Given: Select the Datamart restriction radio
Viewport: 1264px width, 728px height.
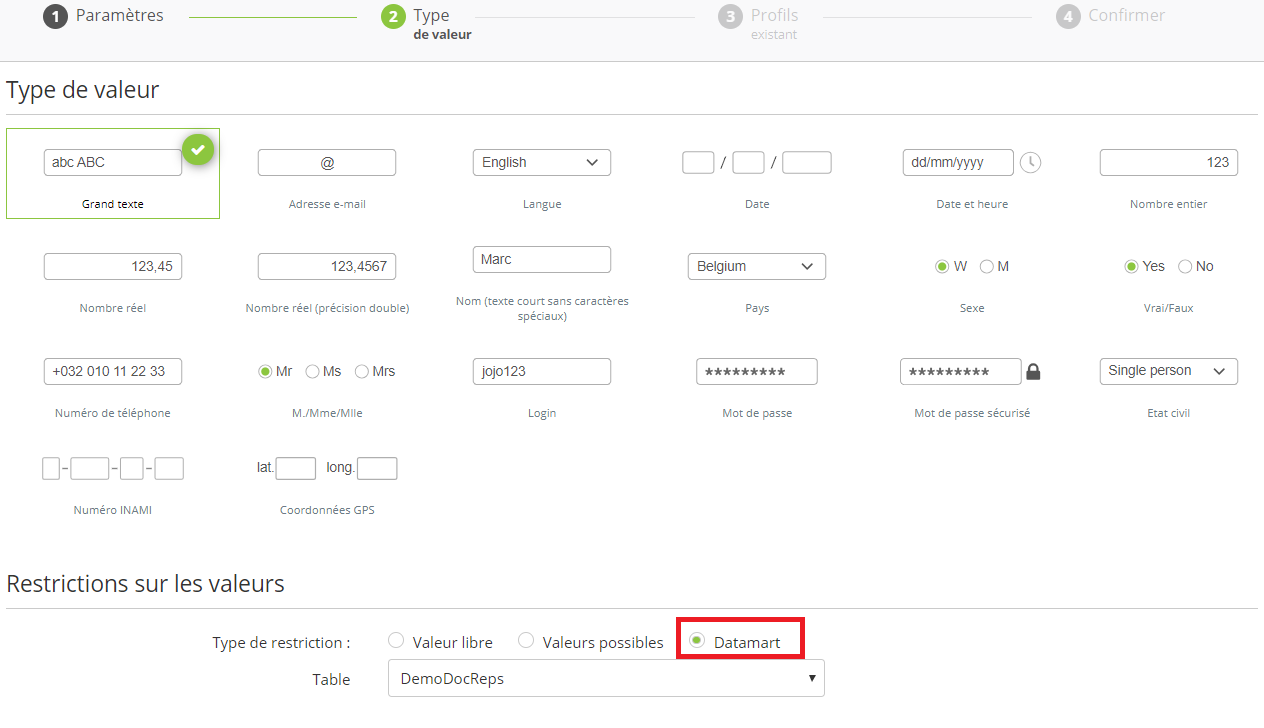Looking at the screenshot, I should point(697,641).
